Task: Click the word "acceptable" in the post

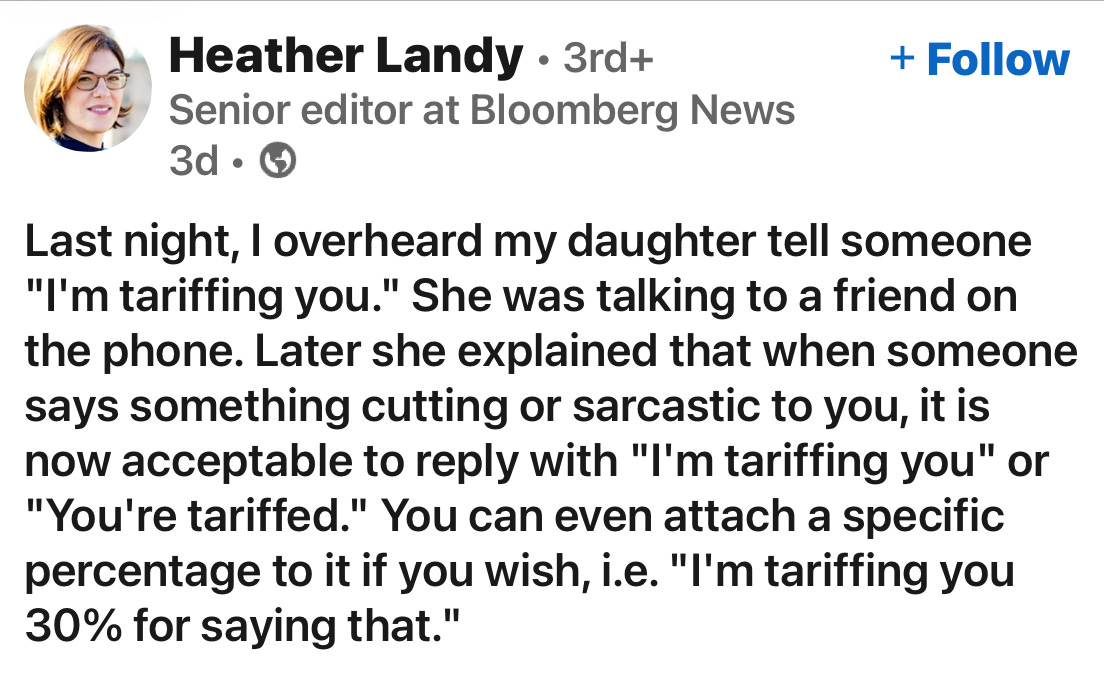Action: pyautogui.click(x=237, y=461)
